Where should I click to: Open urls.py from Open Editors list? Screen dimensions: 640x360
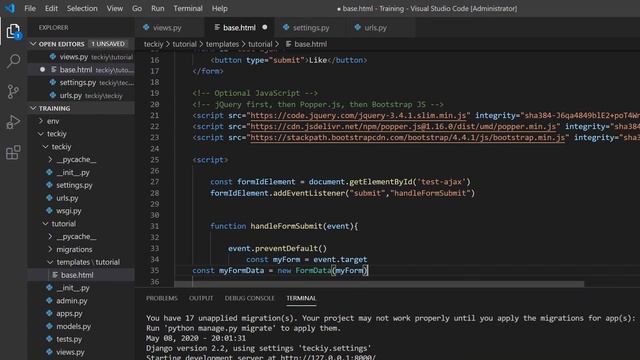pyautogui.click(x=81, y=96)
